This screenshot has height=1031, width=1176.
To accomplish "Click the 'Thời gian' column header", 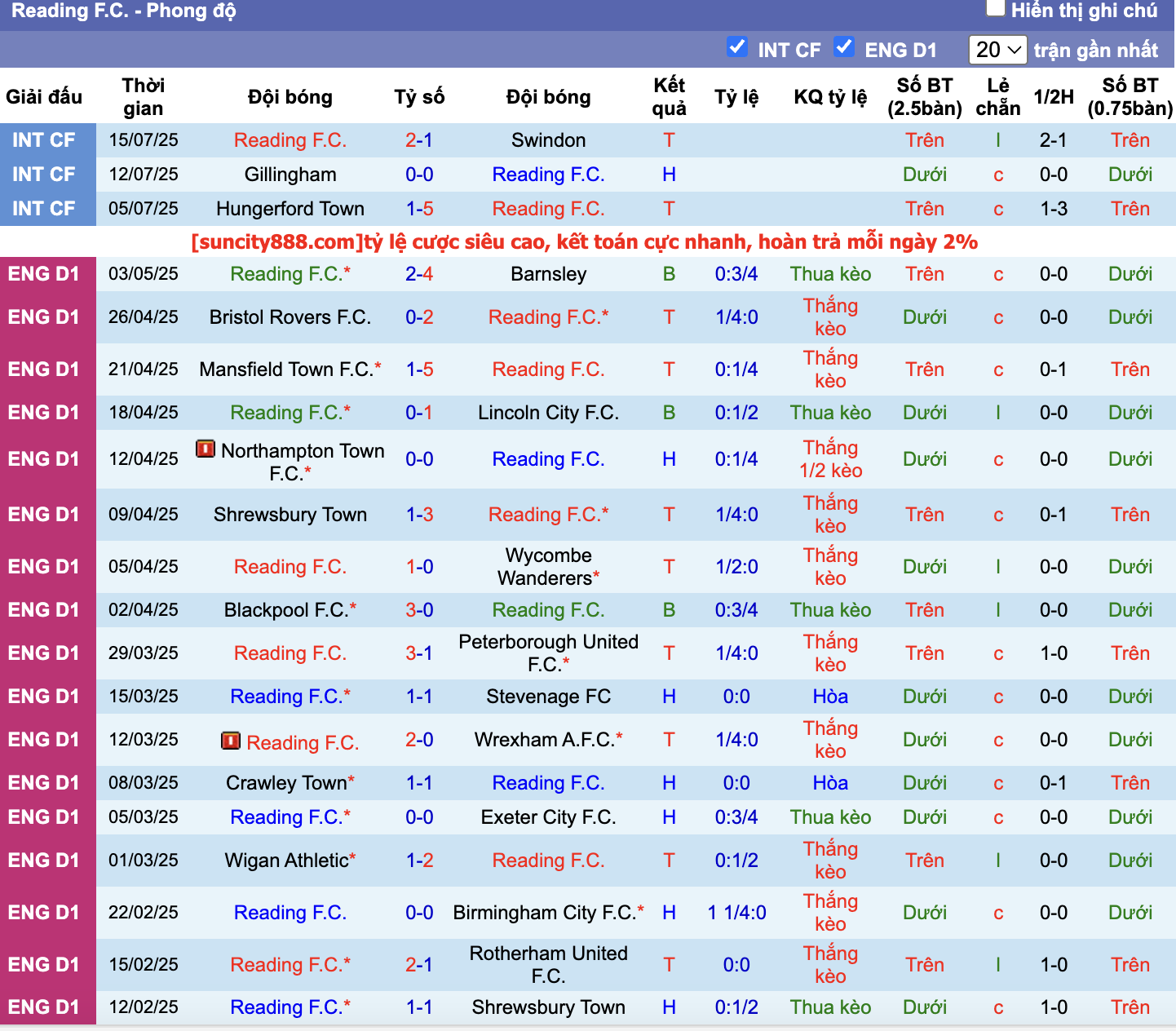I will pyautogui.click(x=144, y=97).
